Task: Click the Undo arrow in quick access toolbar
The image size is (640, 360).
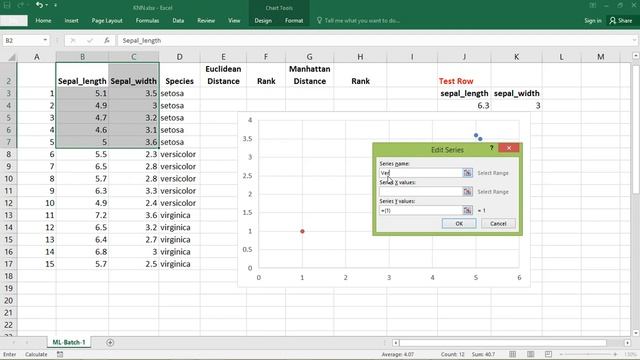Action: tap(39, 5)
